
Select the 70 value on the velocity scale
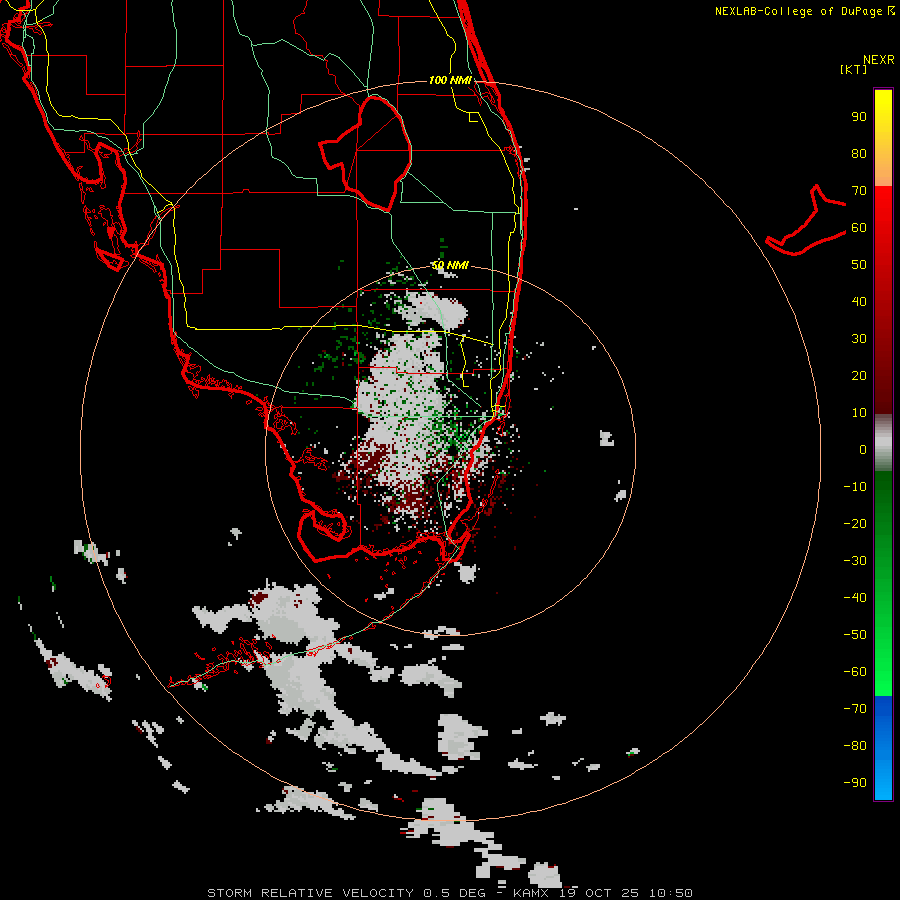coord(859,191)
